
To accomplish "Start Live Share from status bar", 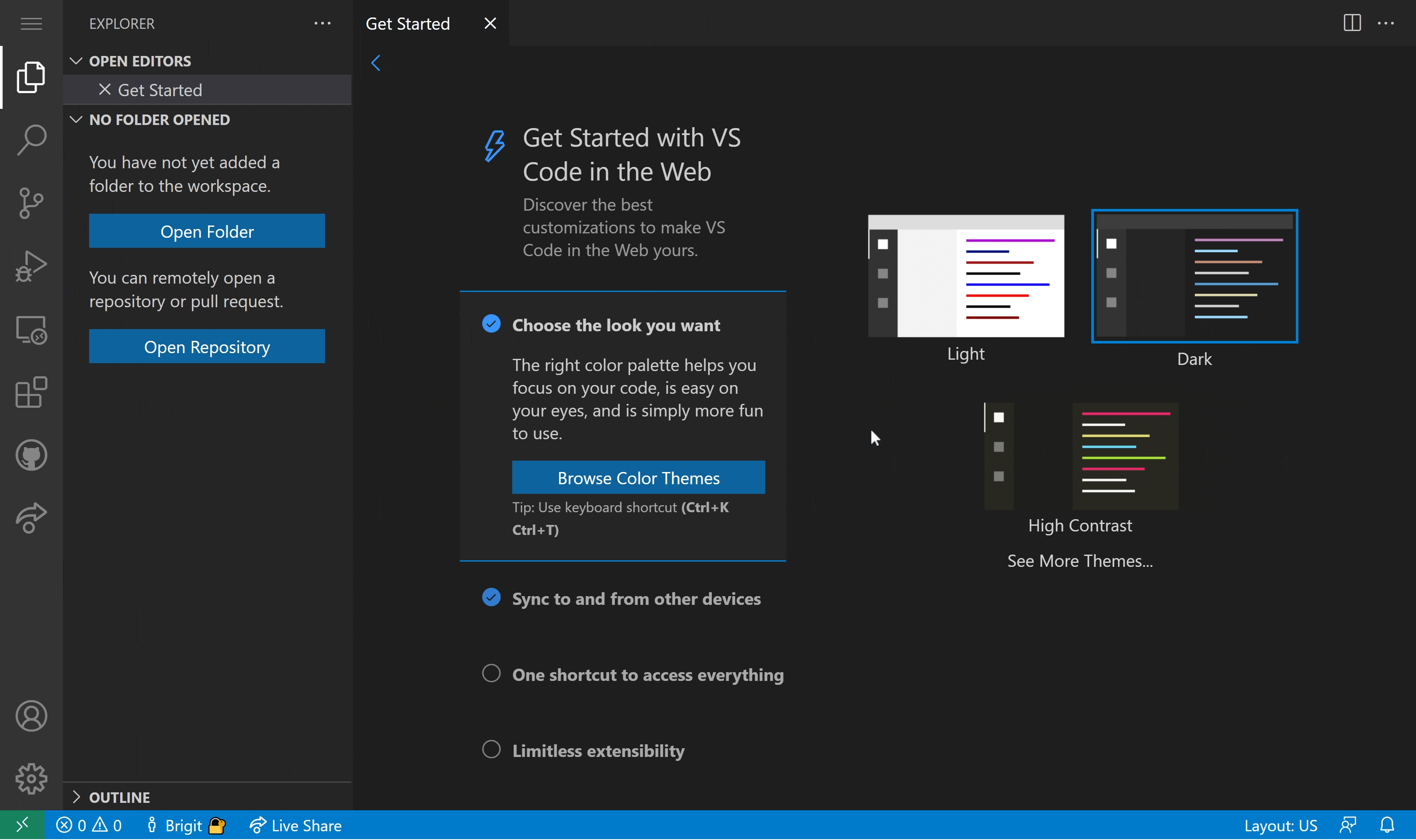I will click(x=295, y=825).
